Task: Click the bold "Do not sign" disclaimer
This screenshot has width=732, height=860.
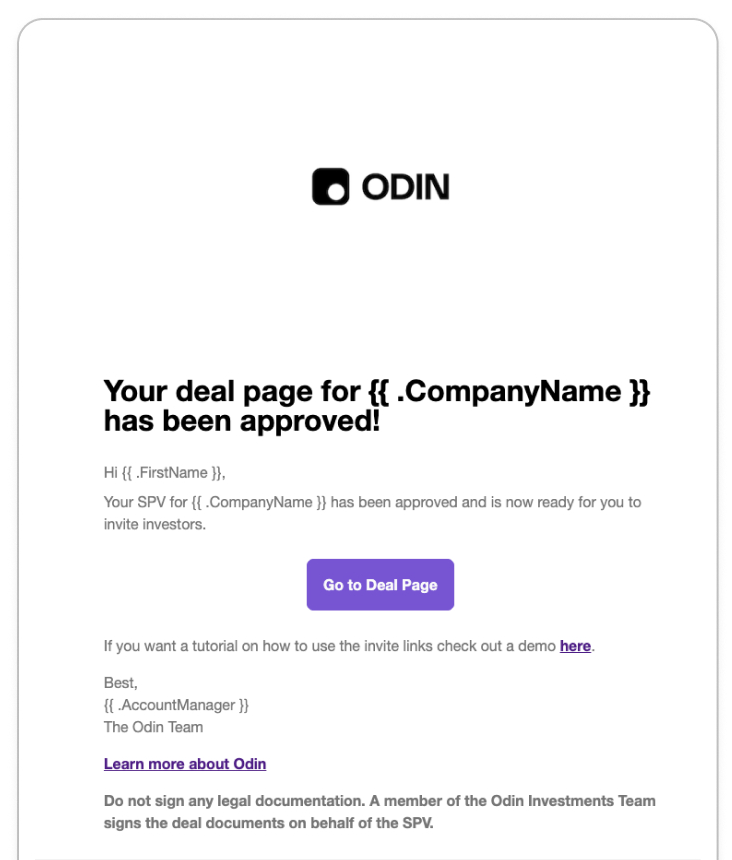Action: [379, 812]
